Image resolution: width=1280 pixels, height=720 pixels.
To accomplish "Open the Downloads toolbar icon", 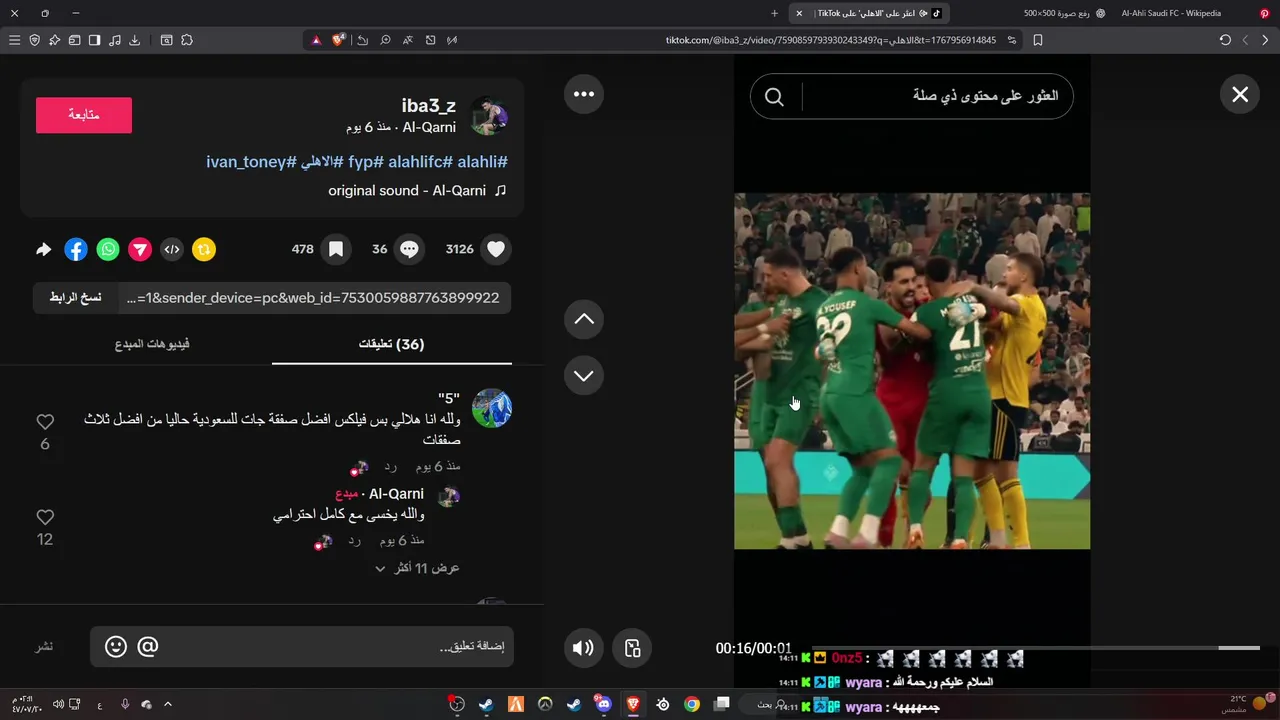I will [135, 40].
